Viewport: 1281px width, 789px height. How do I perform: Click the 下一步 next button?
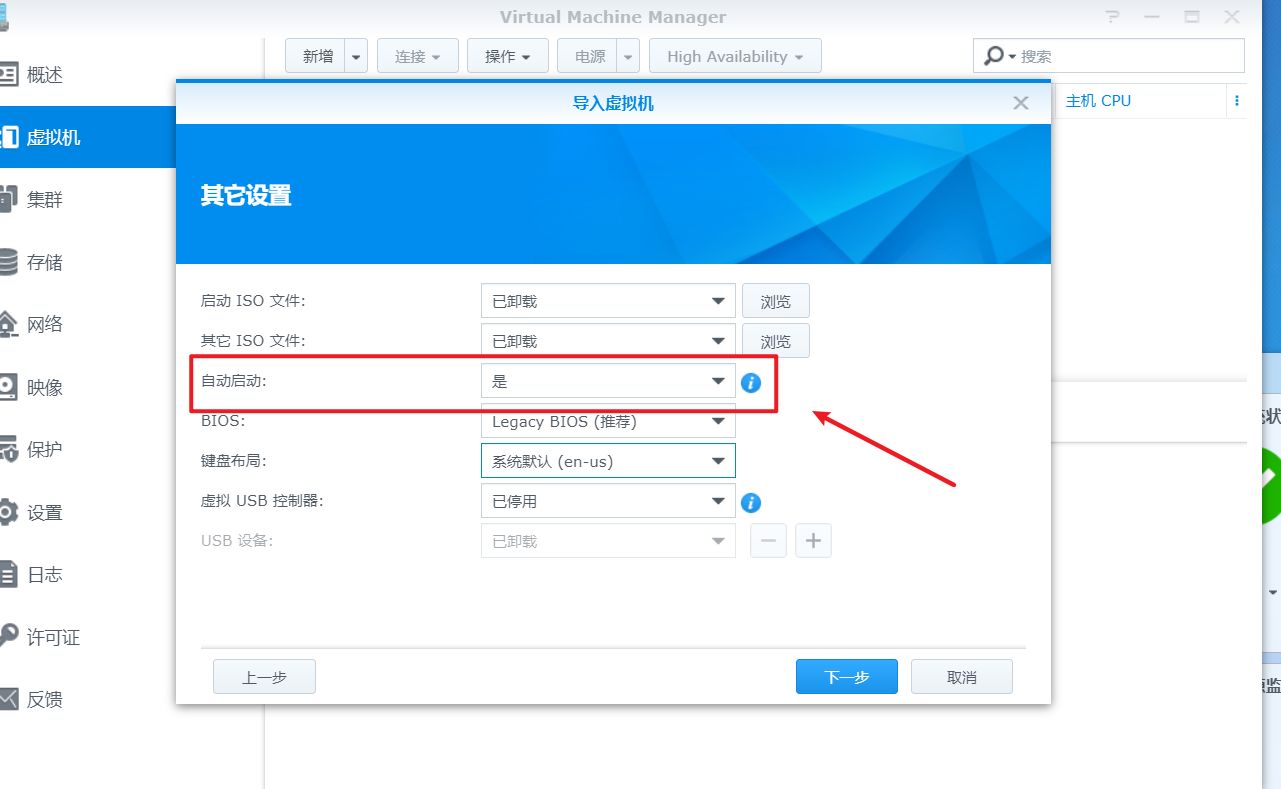(x=847, y=677)
